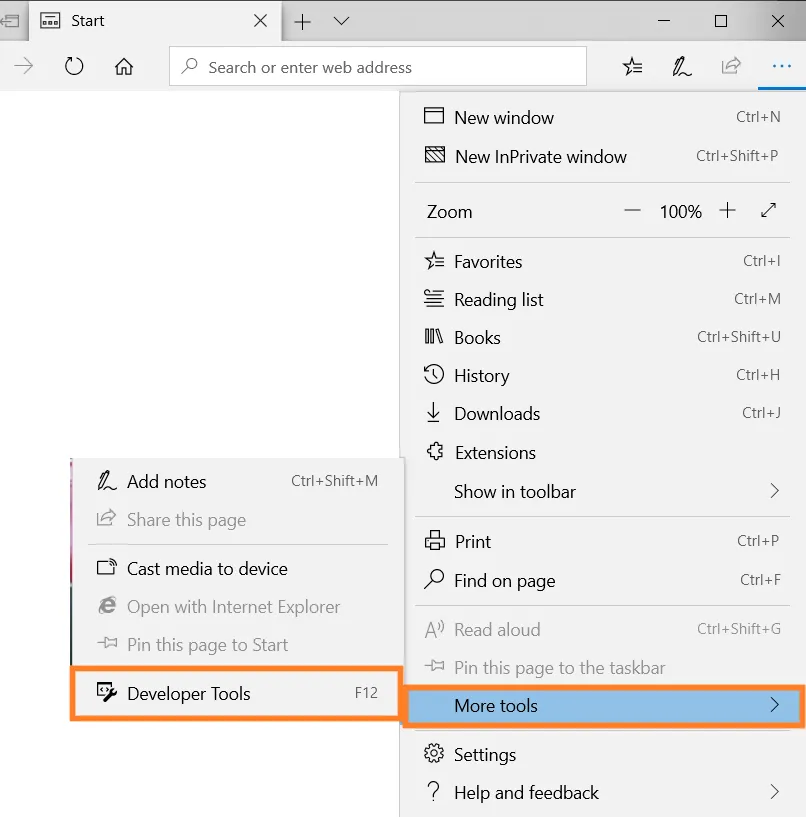Screen dimensions: 806x817
Task: Go to the Home page icon
Action: click(124, 66)
